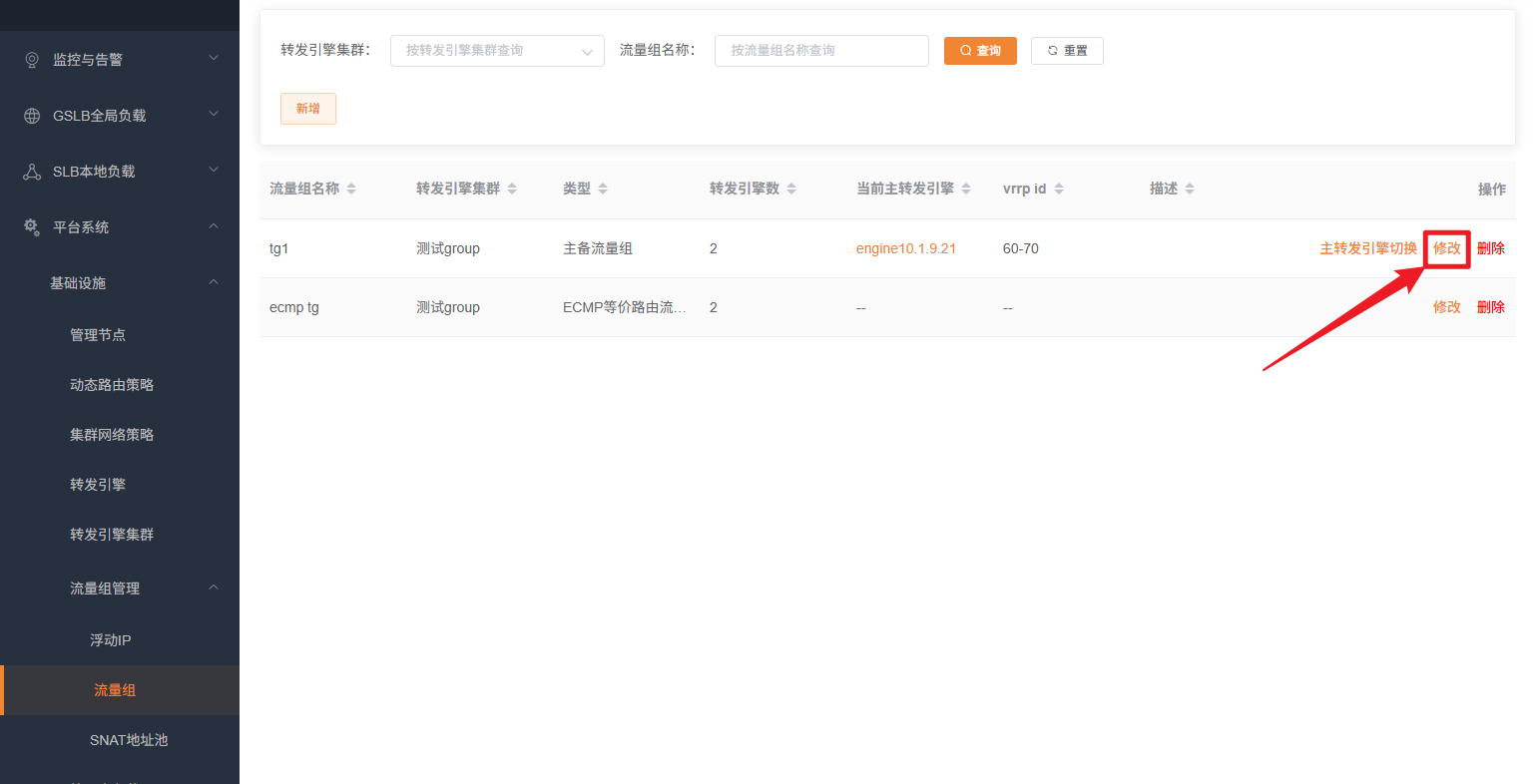1536x784 pixels.
Task: Open the engine10.1.9.21 link
Action: 905,248
